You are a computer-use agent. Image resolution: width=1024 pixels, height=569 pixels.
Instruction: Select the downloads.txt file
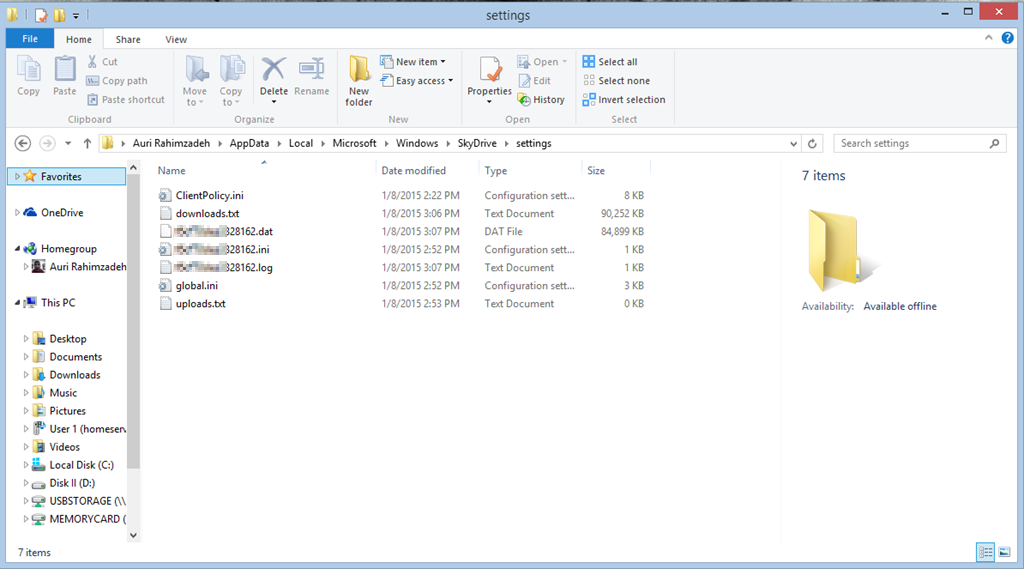point(207,214)
